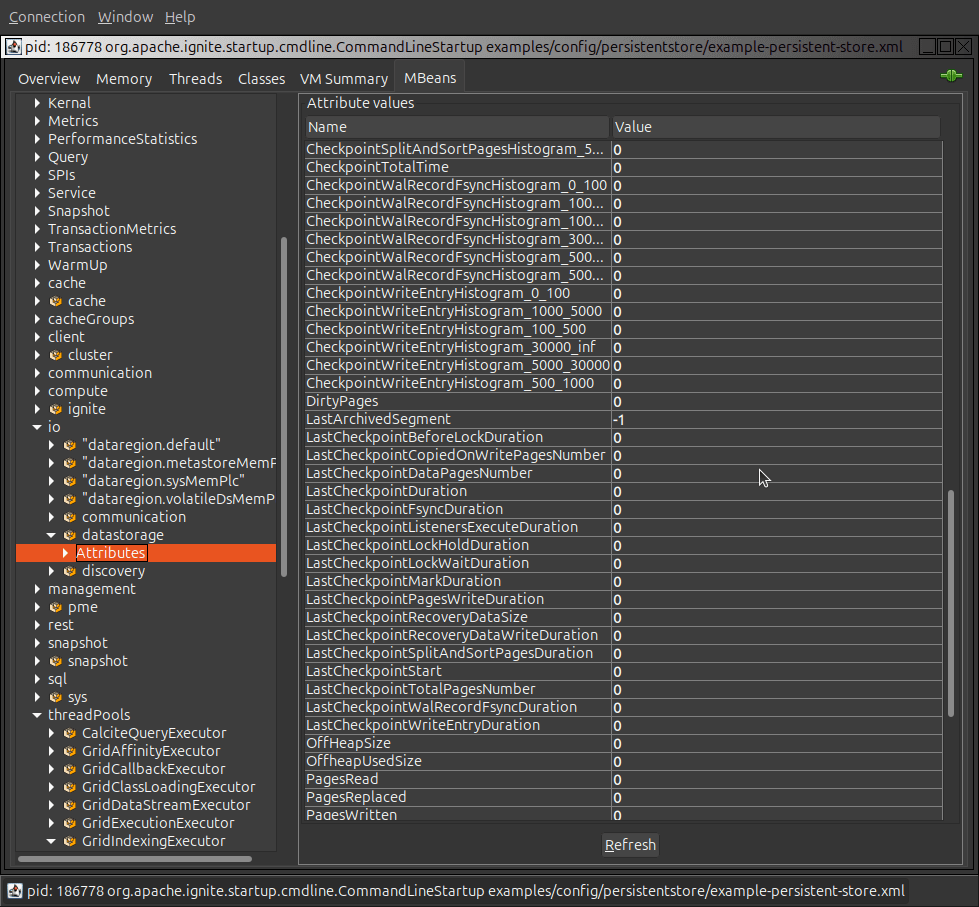The image size is (979, 907).
Task: Click the bean icon beside GridClassLoadingExecutor
Action: click(x=70, y=787)
